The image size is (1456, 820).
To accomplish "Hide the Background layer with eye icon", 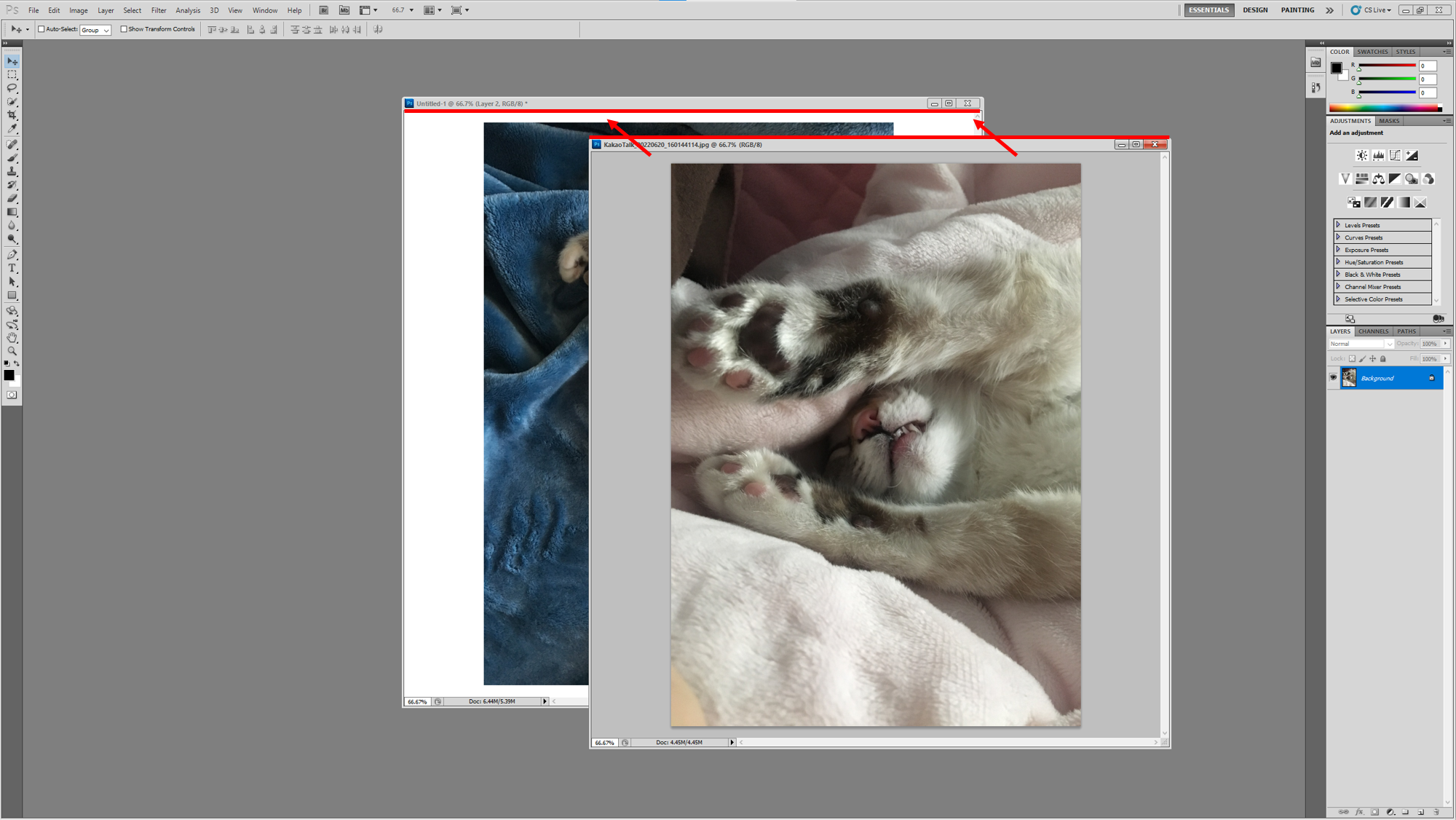I will point(1333,377).
